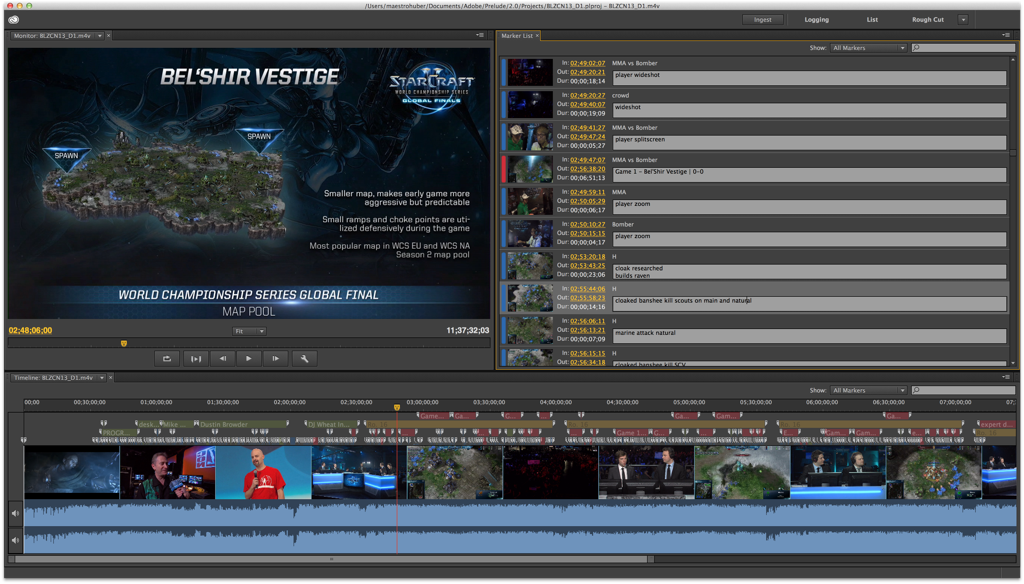
Task: Open the Monitor clip name dropdown
Action: 100,36
